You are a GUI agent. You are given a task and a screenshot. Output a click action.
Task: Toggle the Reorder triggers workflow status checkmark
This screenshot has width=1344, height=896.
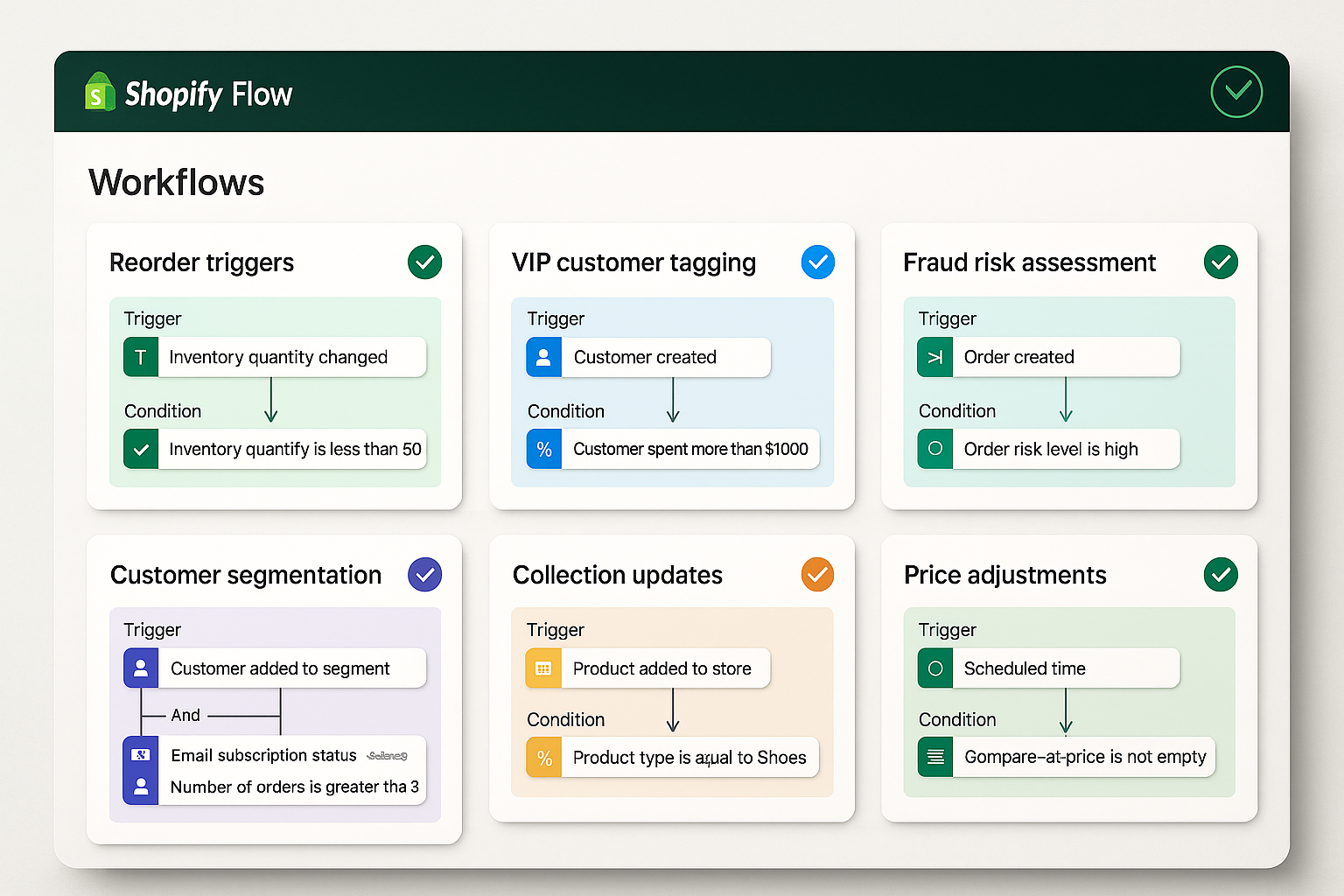point(425,262)
